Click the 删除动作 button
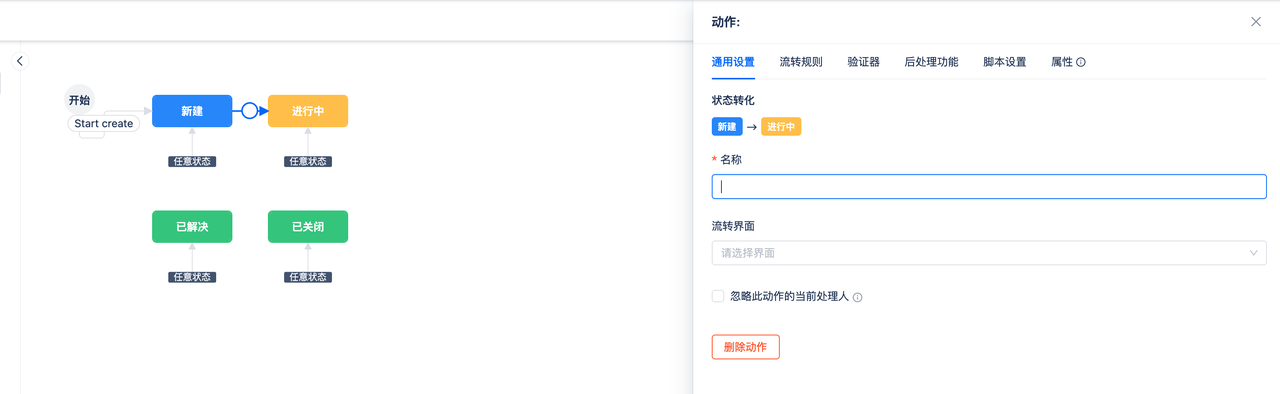1280x394 pixels. (745, 347)
